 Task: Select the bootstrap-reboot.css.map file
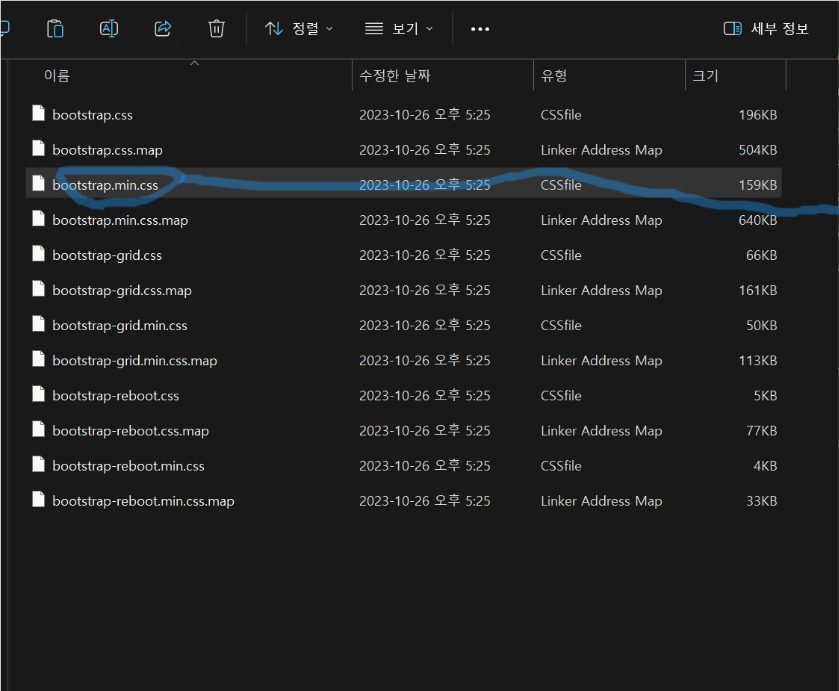[x=403, y=430]
